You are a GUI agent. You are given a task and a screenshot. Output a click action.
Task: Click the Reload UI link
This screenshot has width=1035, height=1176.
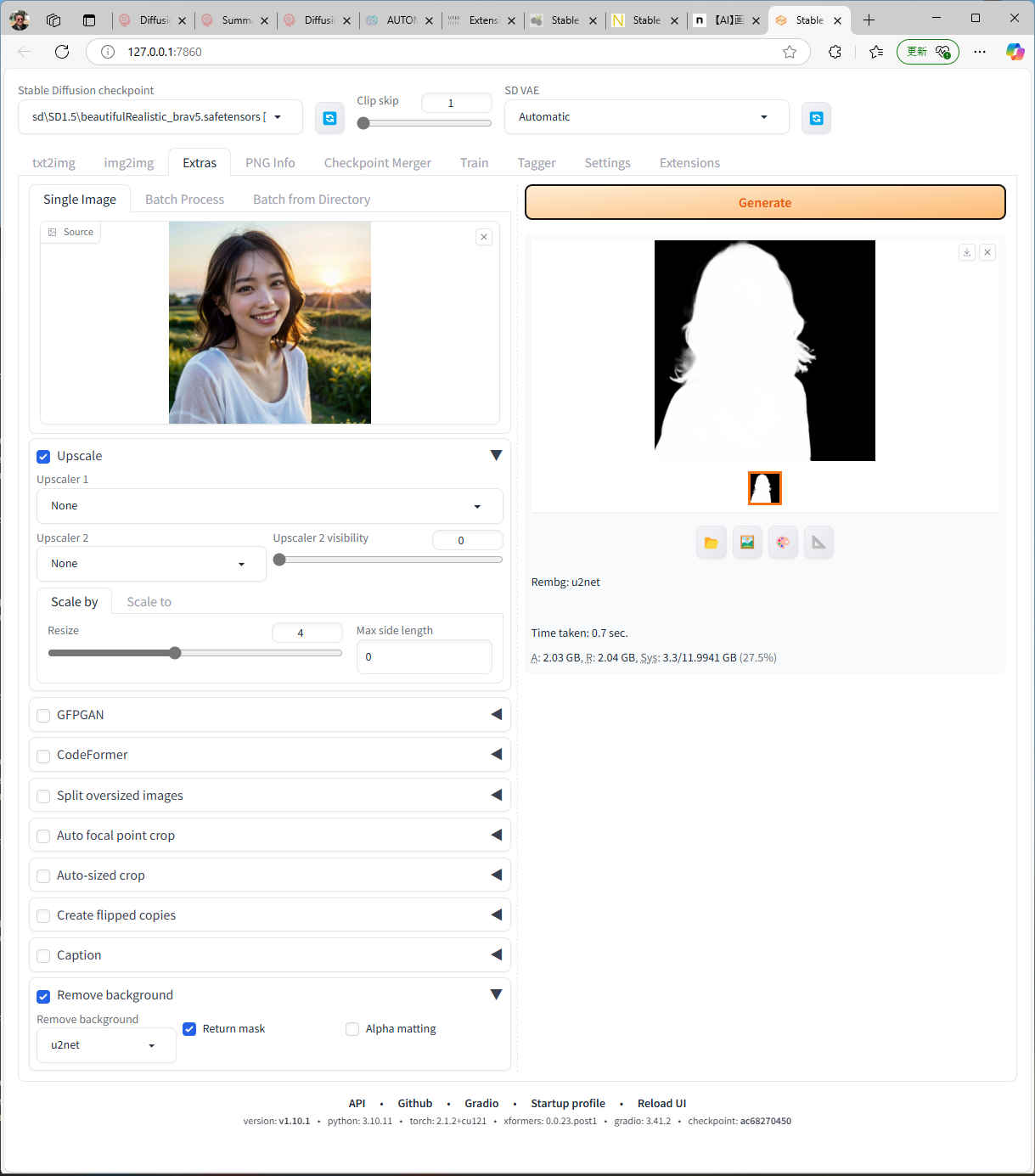click(x=661, y=1103)
